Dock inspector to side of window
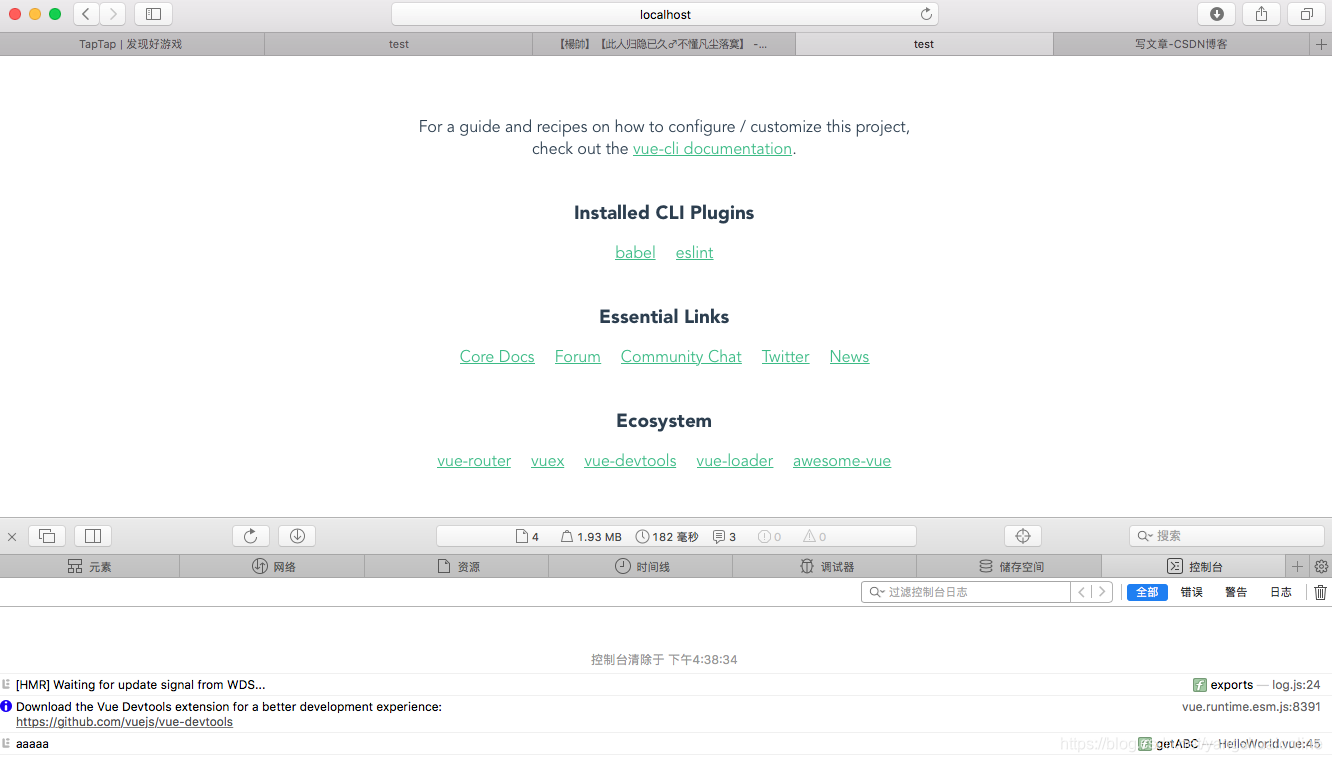 (x=93, y=536)
